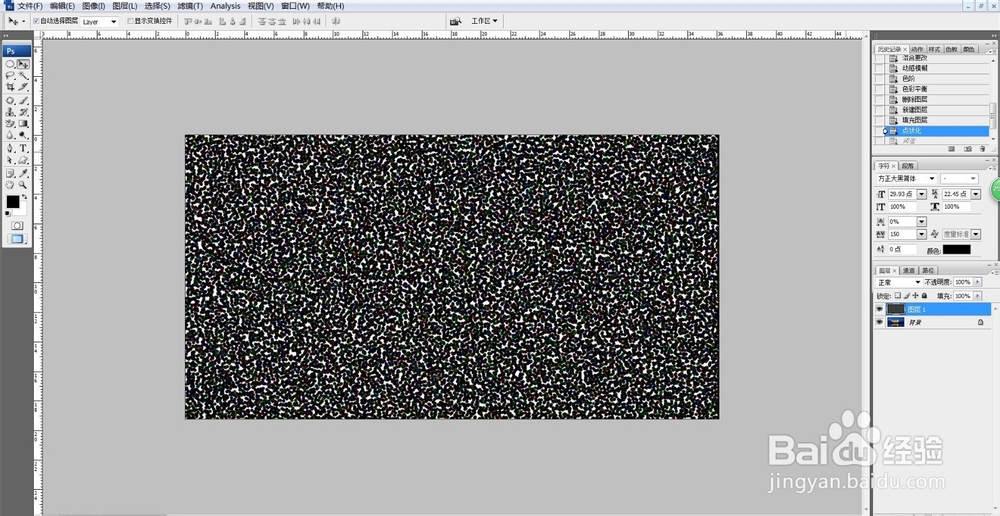1000x516 pixels.
Task: Select the Path Selection tool
Action: click(10, 160)
